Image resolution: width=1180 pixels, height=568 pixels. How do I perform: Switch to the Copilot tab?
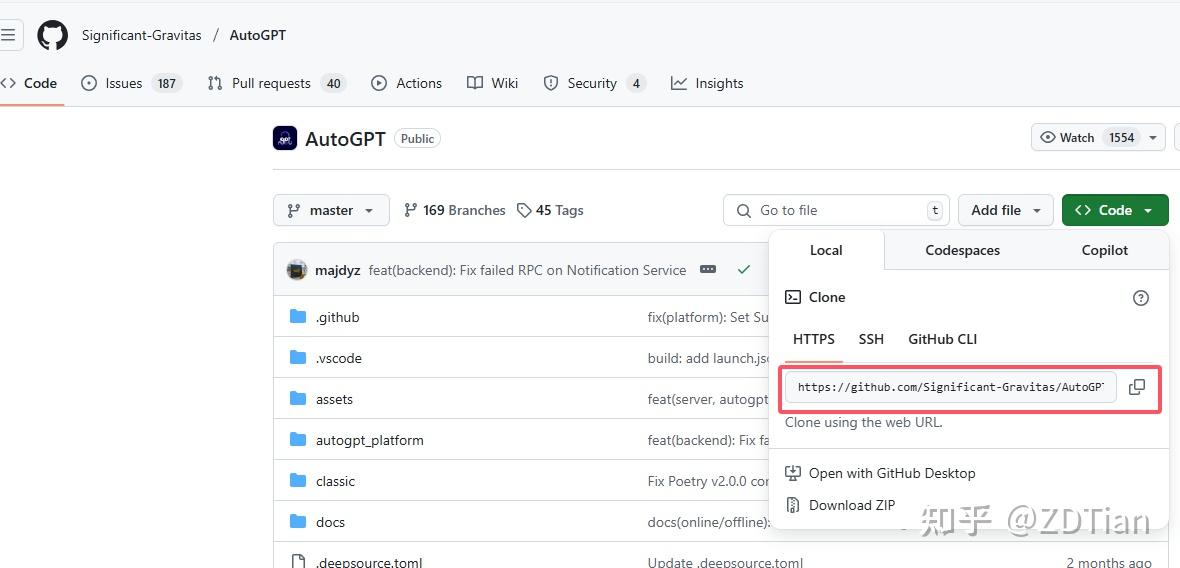[x=1104, y=250]
